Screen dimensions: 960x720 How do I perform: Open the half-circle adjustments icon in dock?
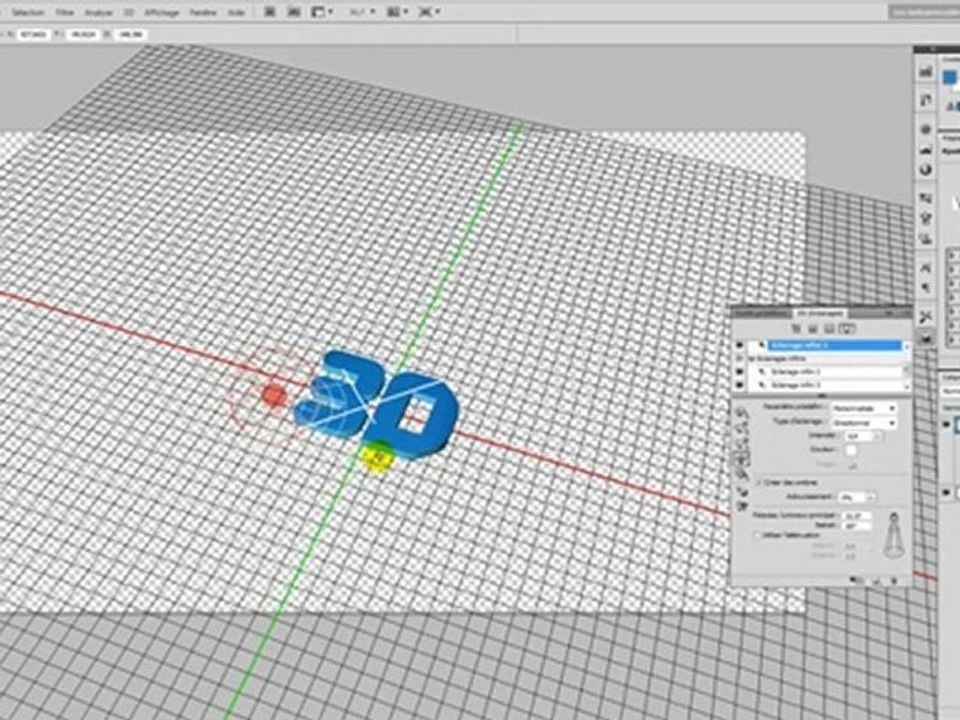(926, 170)
